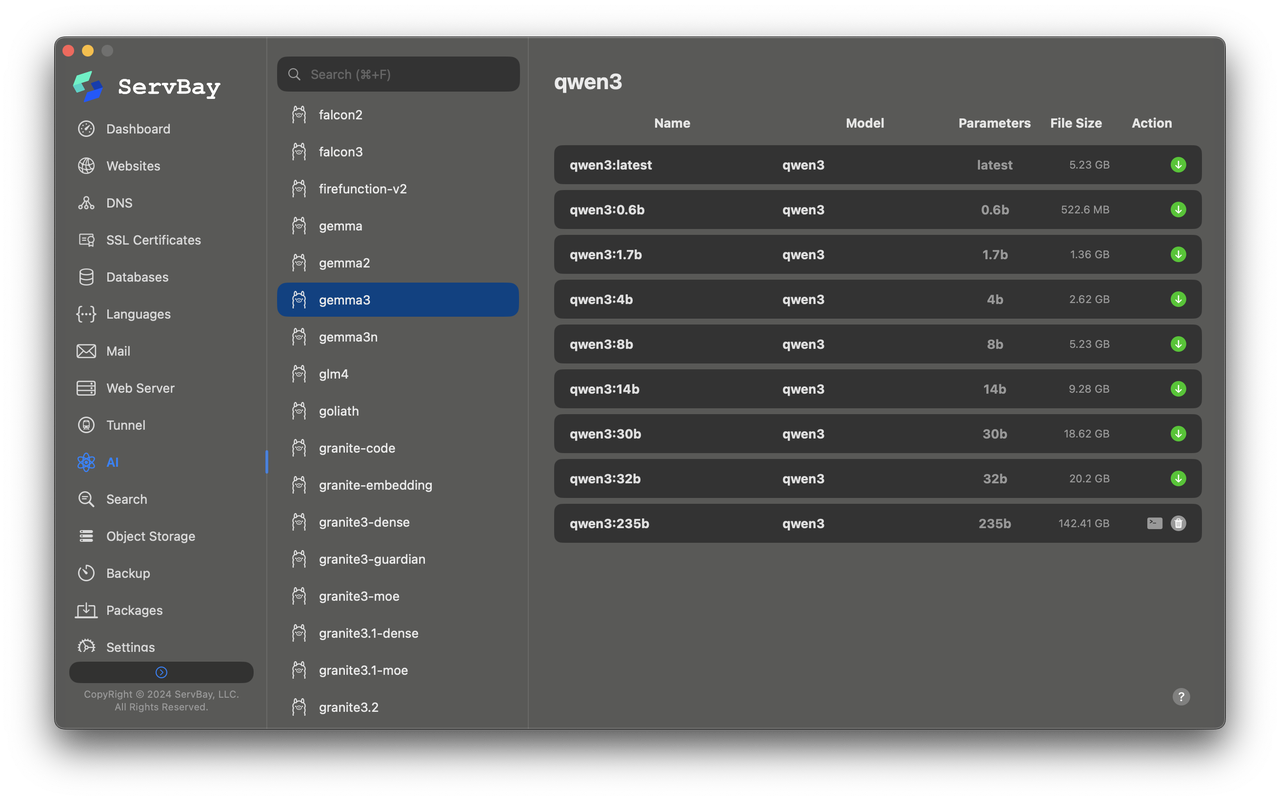Select granite3-moe model entry
This screenshot has height=801, width=1280.
[398, 596]
